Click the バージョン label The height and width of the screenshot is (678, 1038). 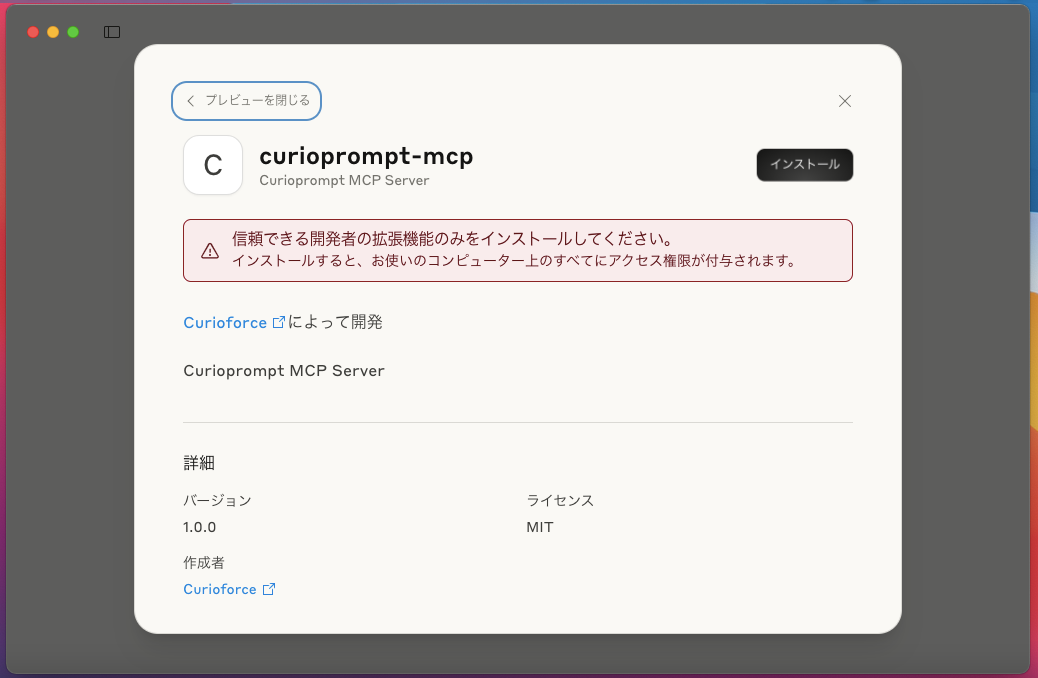click(x=217, y=501)
